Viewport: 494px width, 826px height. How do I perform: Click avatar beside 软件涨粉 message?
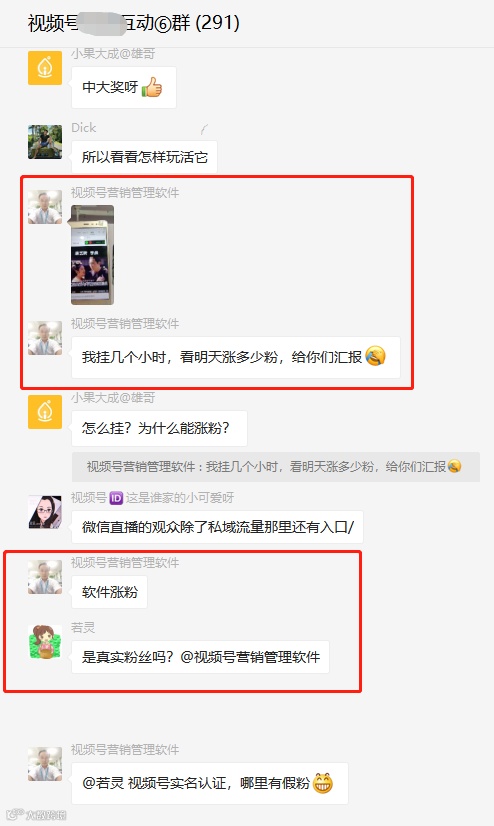pyautogui.click(x=45, y=577)
